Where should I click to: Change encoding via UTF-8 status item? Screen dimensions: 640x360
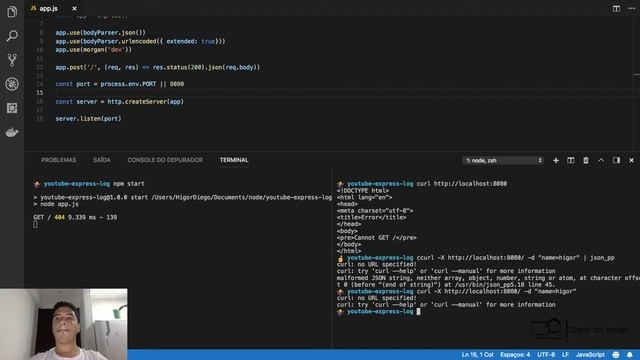click(x=546, y=355)
